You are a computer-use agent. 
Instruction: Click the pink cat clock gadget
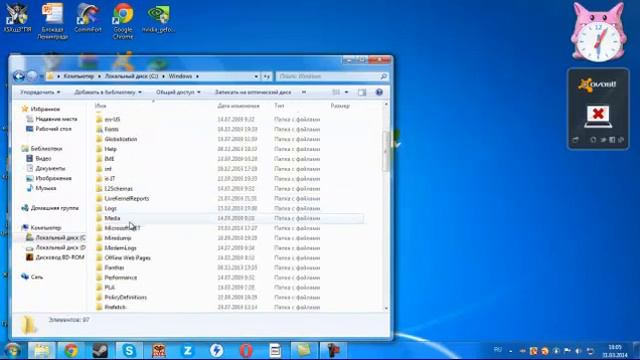(598, 33)
